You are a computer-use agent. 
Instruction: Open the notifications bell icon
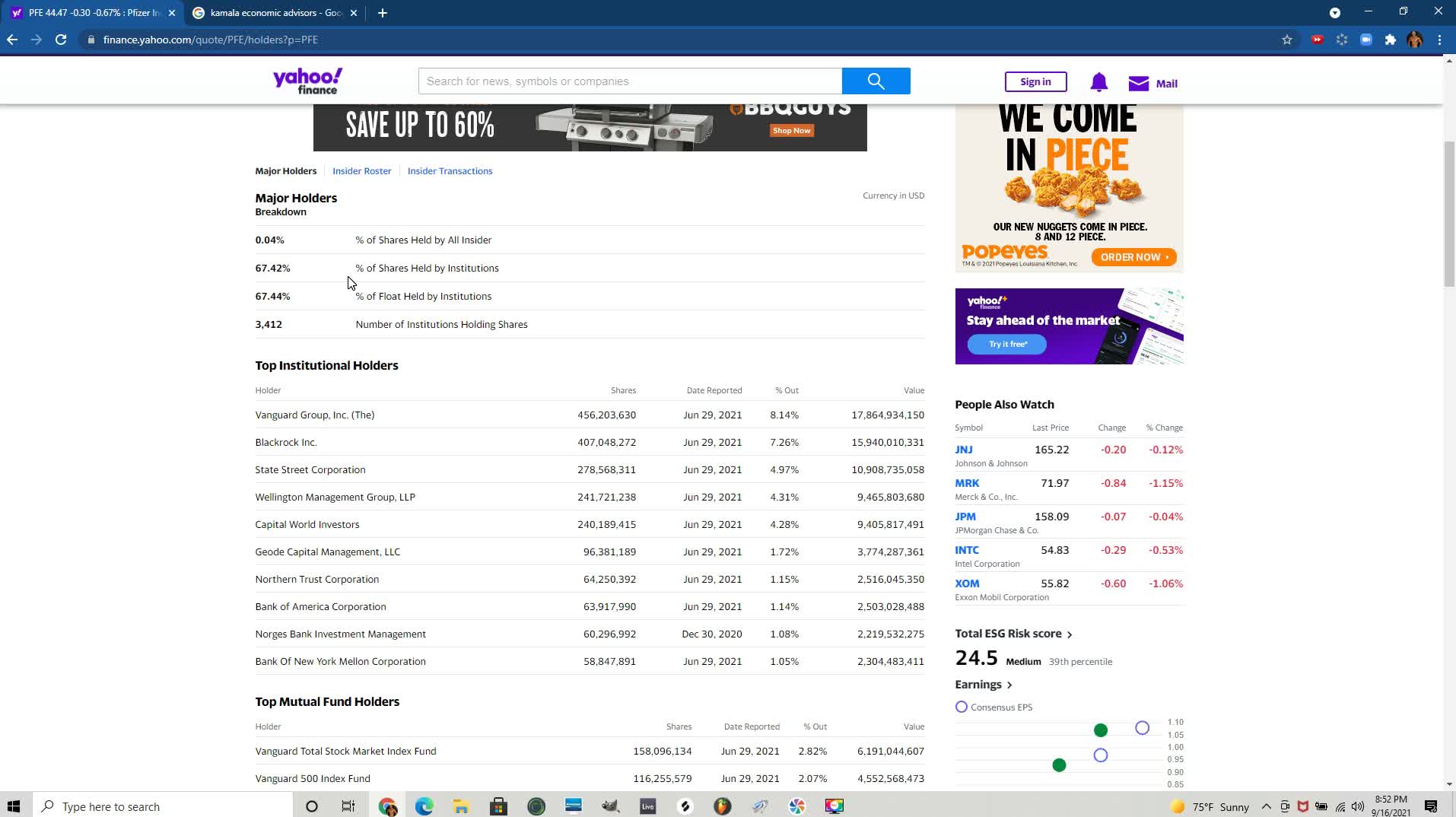(1098, 82)
